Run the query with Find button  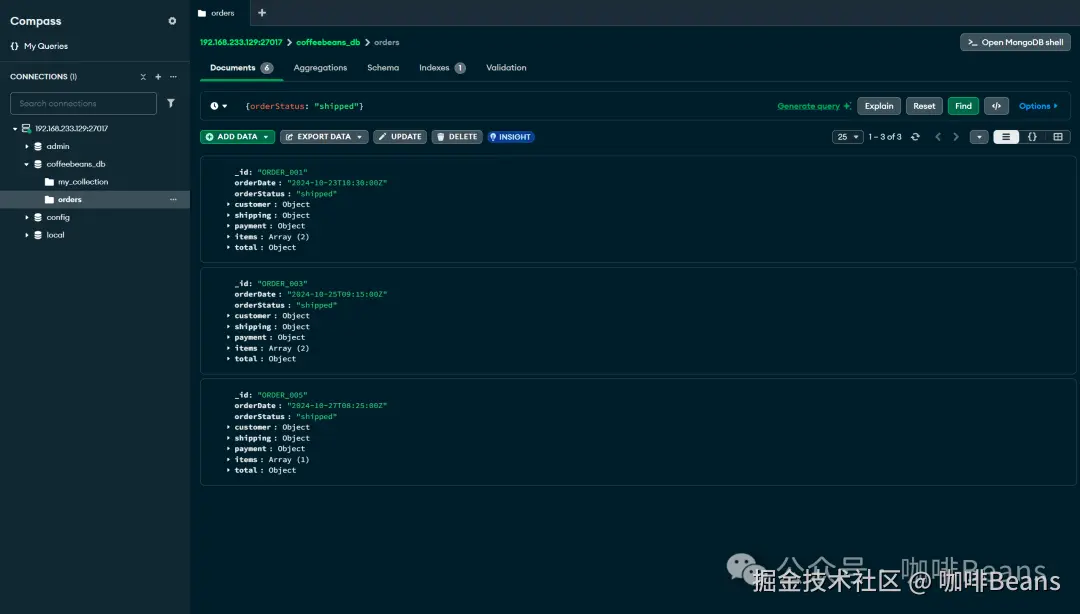[963, 106]
